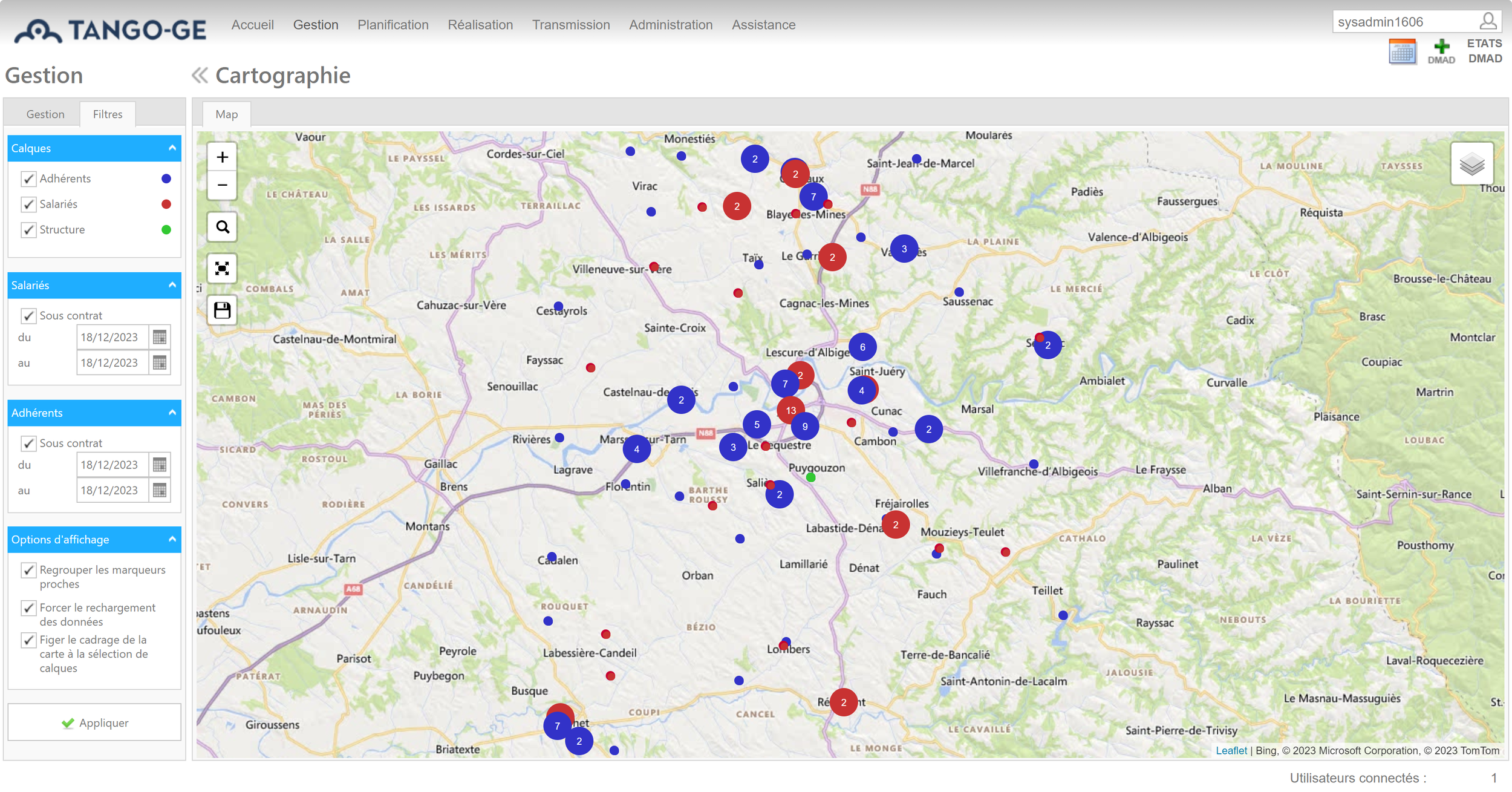This screenshot has height=792, width=1512.
Task: Click the user profile icon
Action: click(x=1488, y=22)
